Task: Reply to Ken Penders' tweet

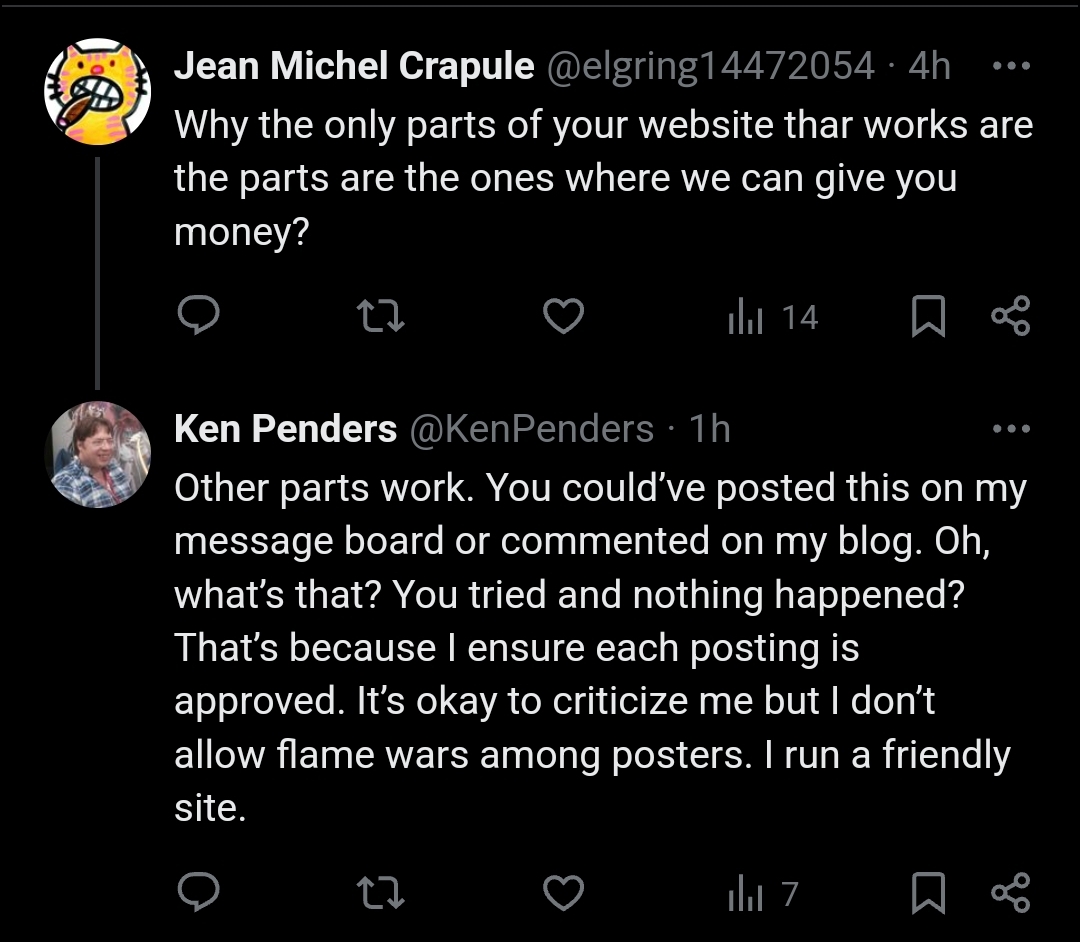Action: (x=198, y=892)
